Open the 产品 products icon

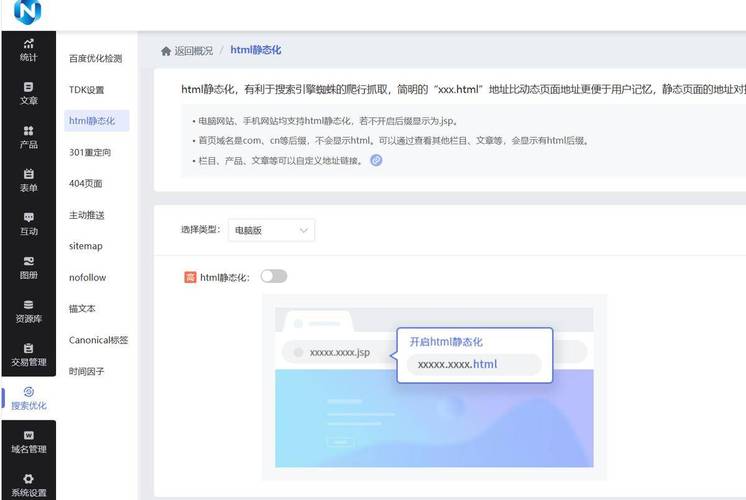click(x=28, y=131)
